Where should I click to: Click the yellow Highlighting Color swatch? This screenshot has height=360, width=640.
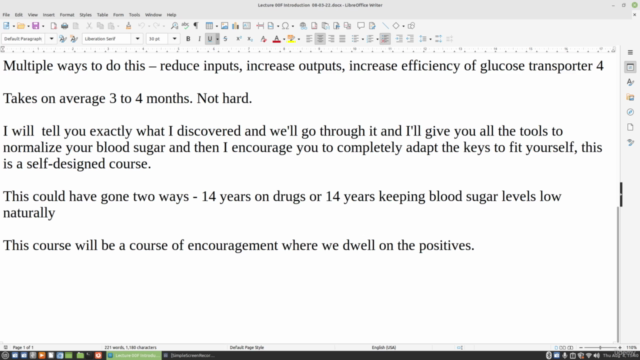(291, 39)
